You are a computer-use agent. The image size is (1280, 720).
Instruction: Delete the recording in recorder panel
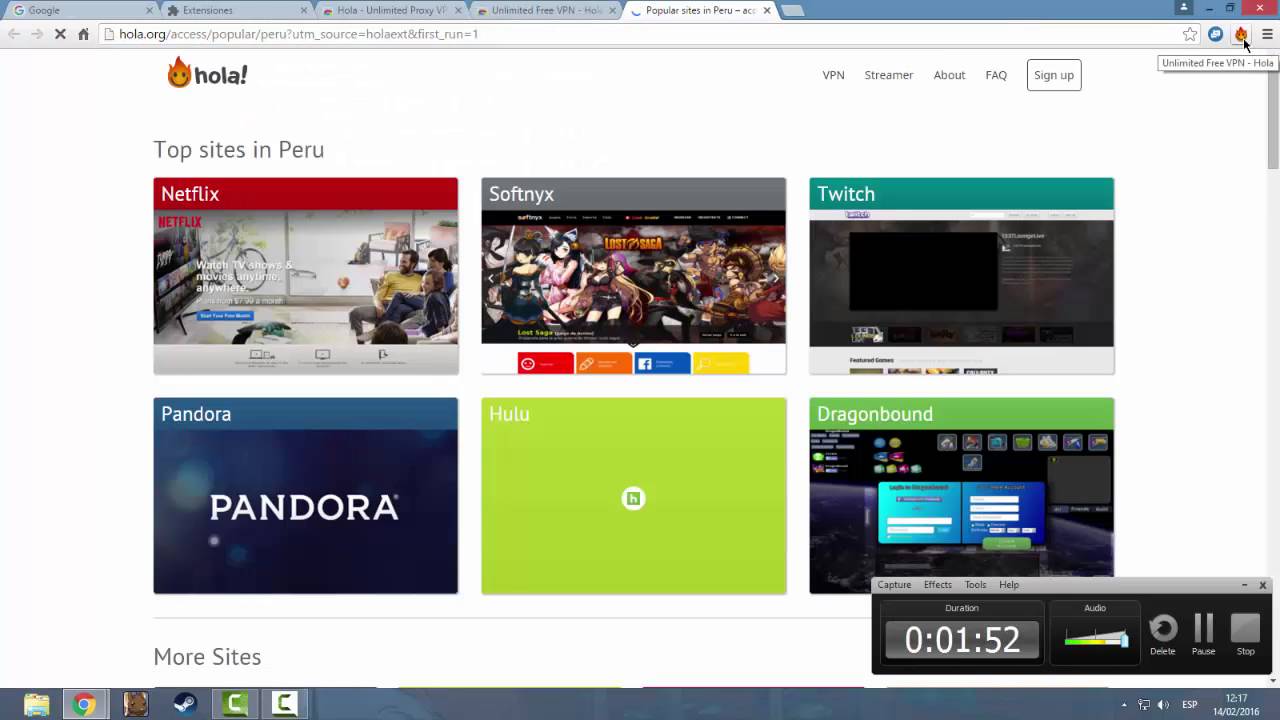[x=1163, y=635]
